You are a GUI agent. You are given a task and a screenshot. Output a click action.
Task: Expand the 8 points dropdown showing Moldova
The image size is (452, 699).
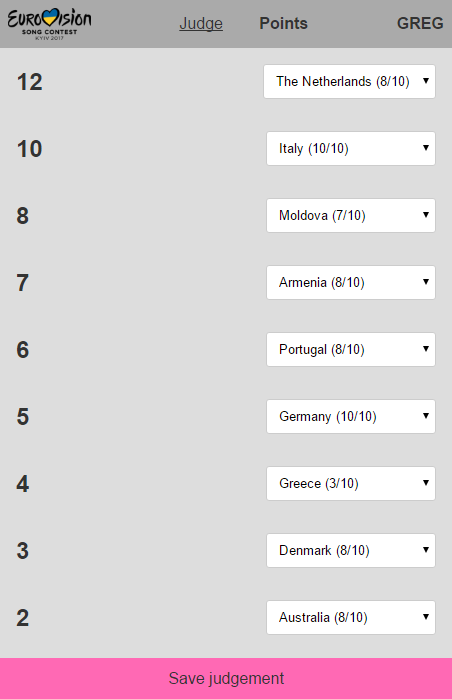(x=351, y=215)
